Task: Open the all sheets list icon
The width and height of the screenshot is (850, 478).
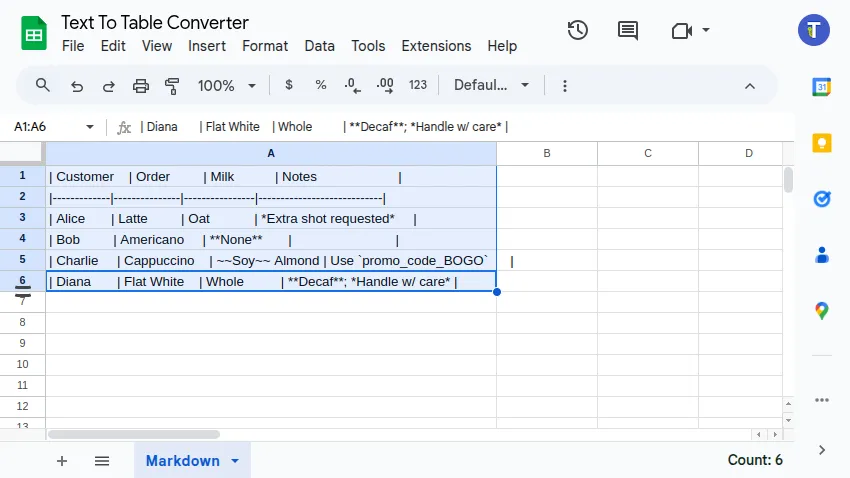Action: coord(102,461)
